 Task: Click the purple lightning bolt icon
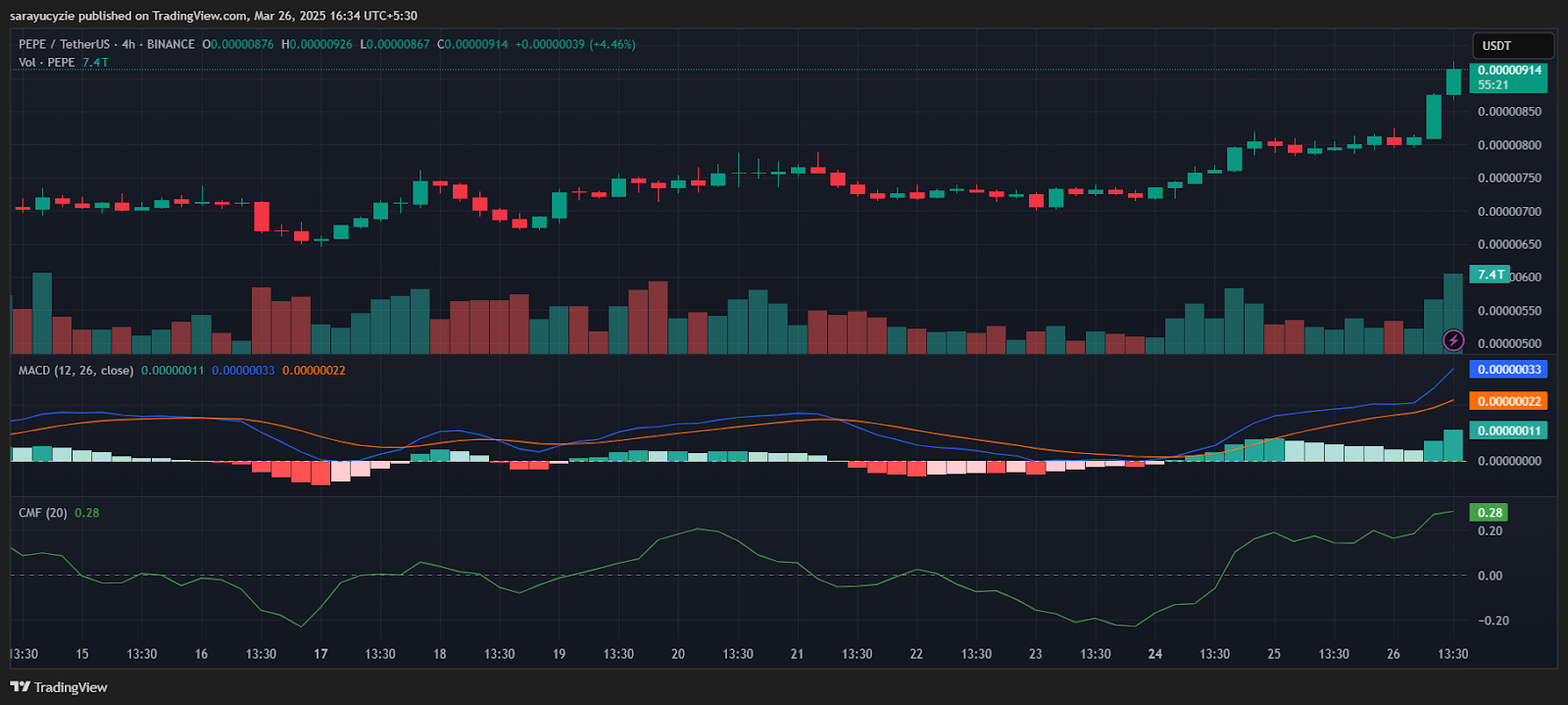(x=1453, y=340)
